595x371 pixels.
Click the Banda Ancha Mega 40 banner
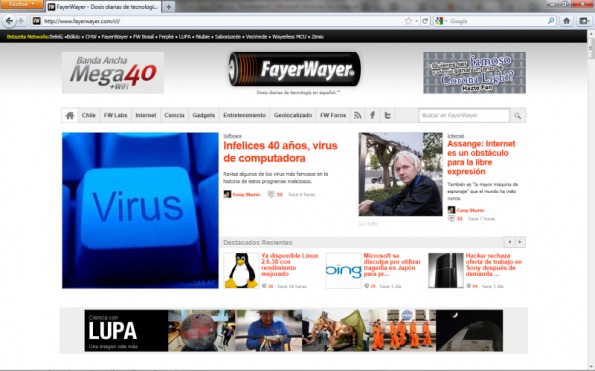(x=113, y=72)
